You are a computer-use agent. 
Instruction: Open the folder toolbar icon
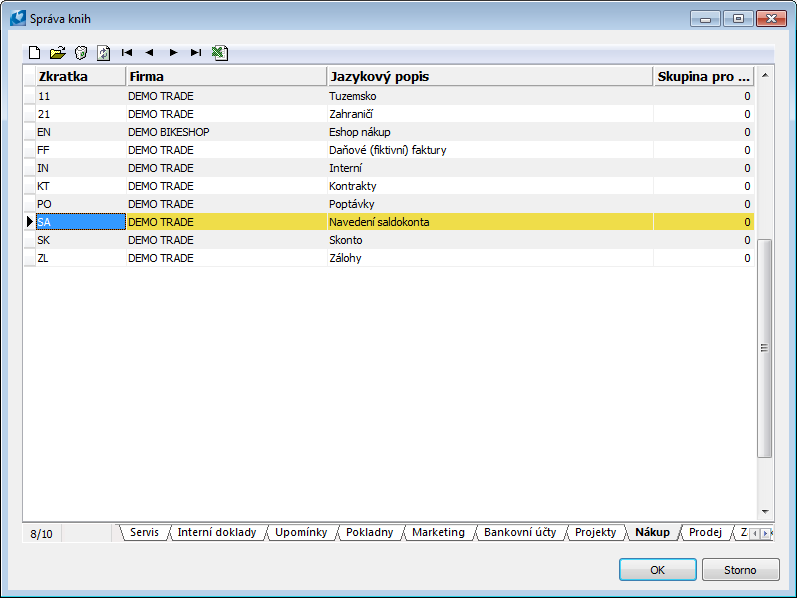tap(57, 52)
